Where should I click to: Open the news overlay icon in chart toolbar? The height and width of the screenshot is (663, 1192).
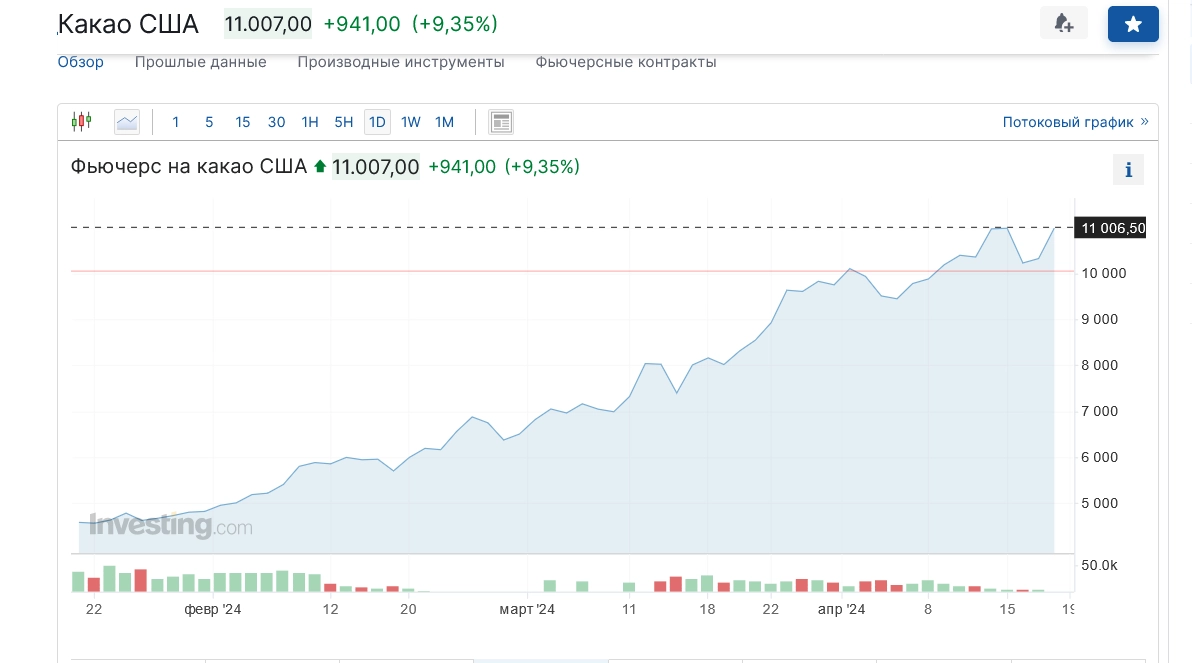point(500,122)
